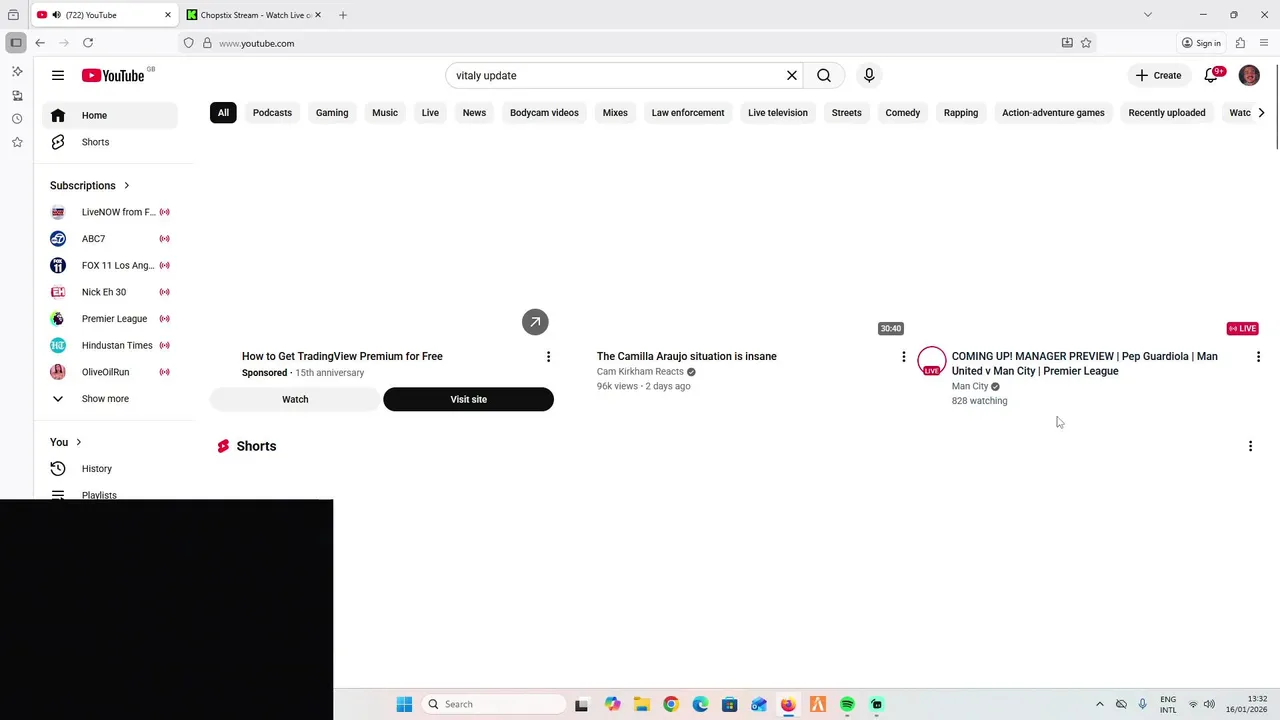The image size is (1280, 720).
Task: Open LiveNOW from FOX subscription
Action: (110, 212)
